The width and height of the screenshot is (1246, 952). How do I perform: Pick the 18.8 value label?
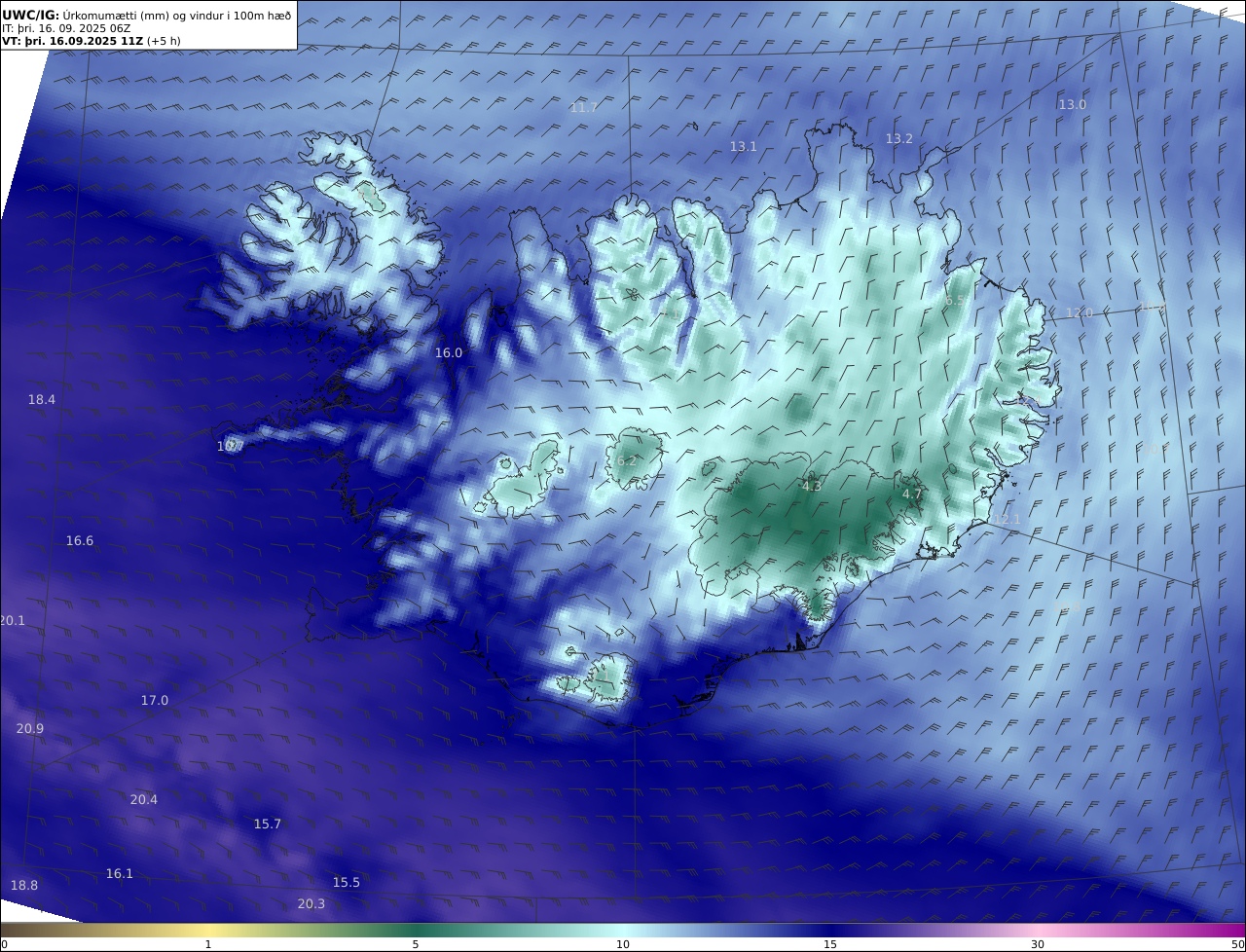click(x=24, y=886)
